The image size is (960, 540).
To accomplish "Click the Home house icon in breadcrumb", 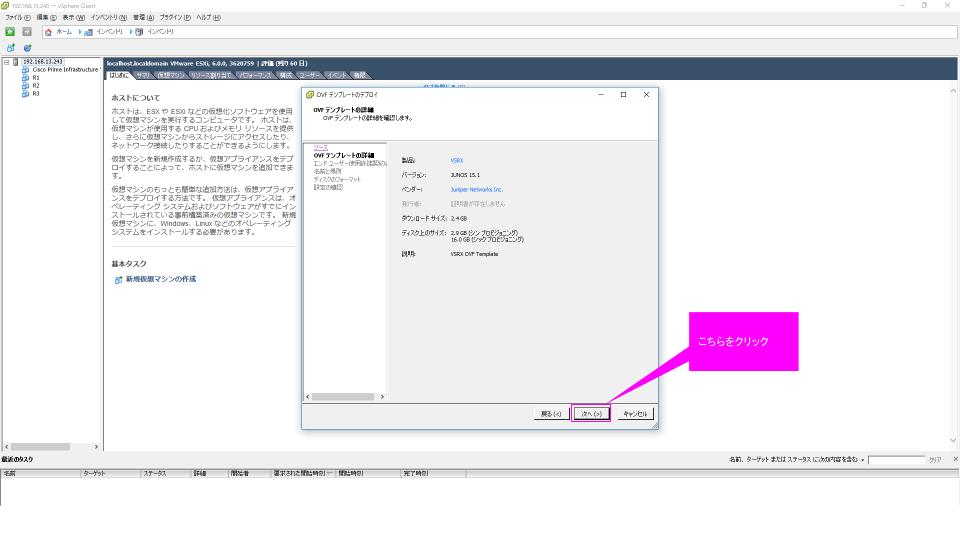I will pos(48,32).
